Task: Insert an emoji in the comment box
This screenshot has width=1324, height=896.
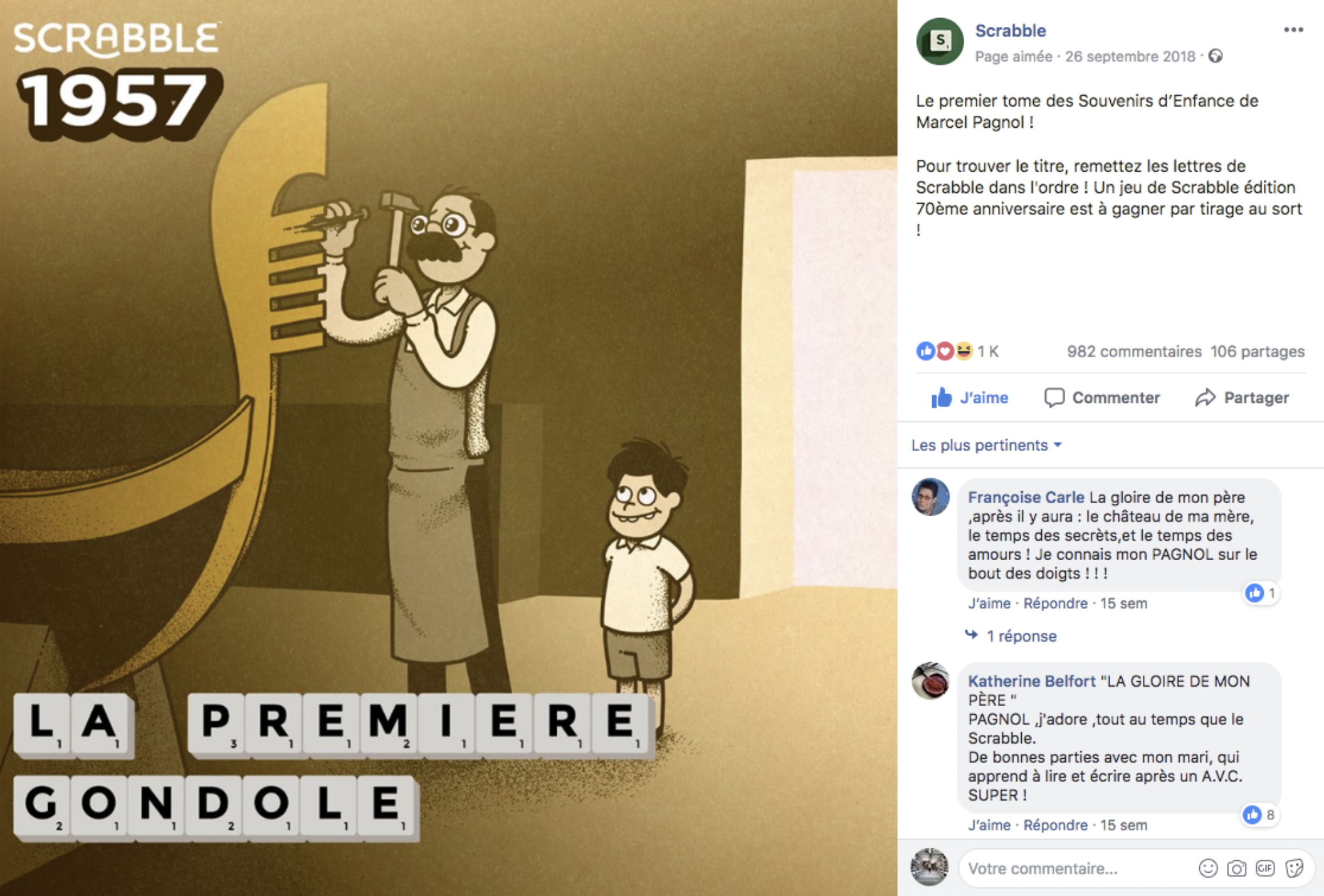Action: click(x=1207, y=868)
